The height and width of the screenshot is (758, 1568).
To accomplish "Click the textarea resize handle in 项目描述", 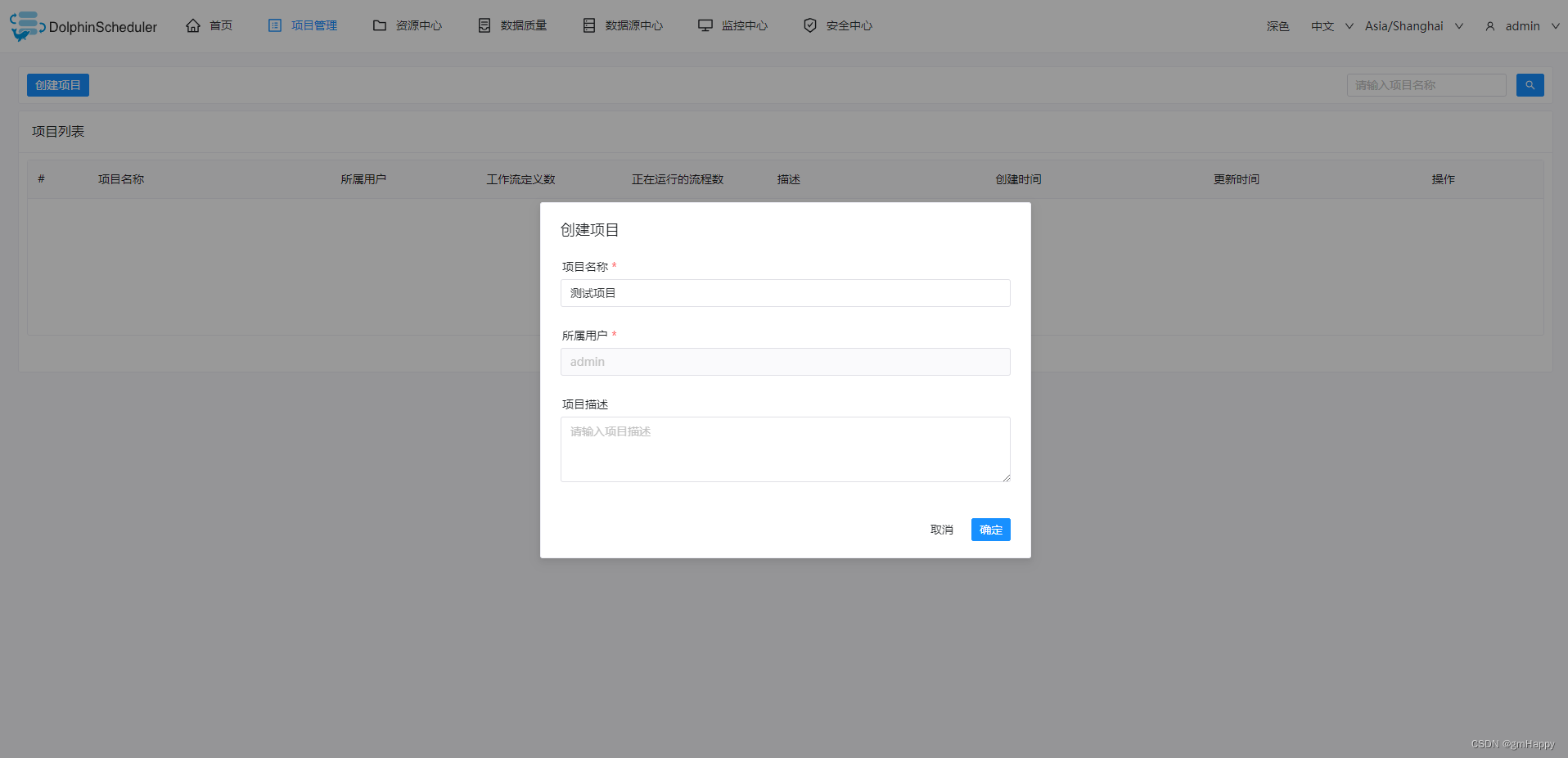I will [1006, 477].
